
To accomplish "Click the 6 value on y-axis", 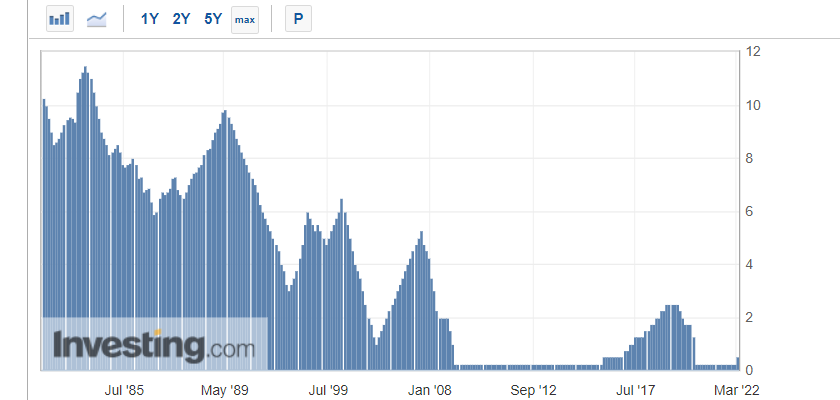I will point(750,212).
